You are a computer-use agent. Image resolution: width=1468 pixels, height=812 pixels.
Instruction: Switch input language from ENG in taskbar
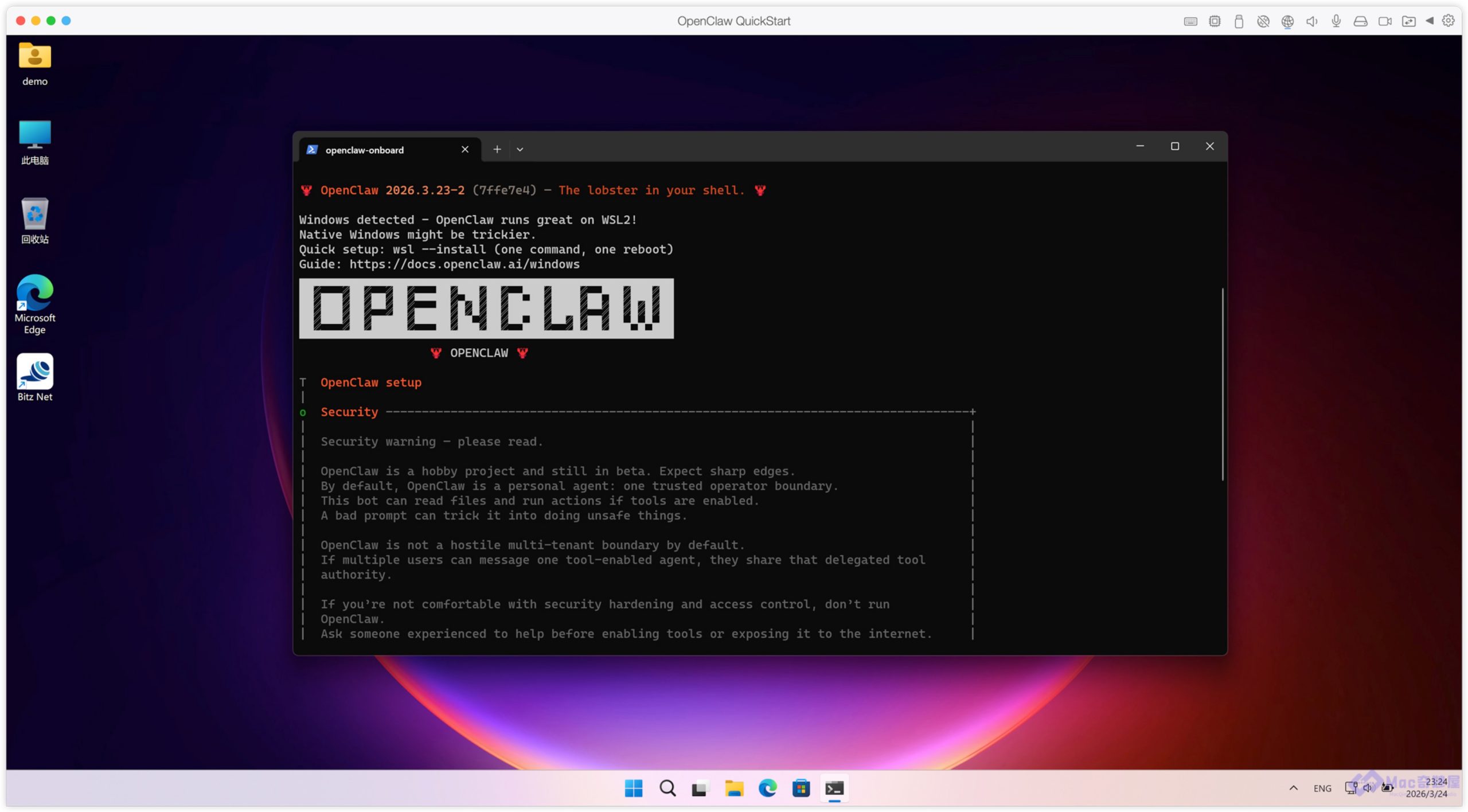point(1322,788)
